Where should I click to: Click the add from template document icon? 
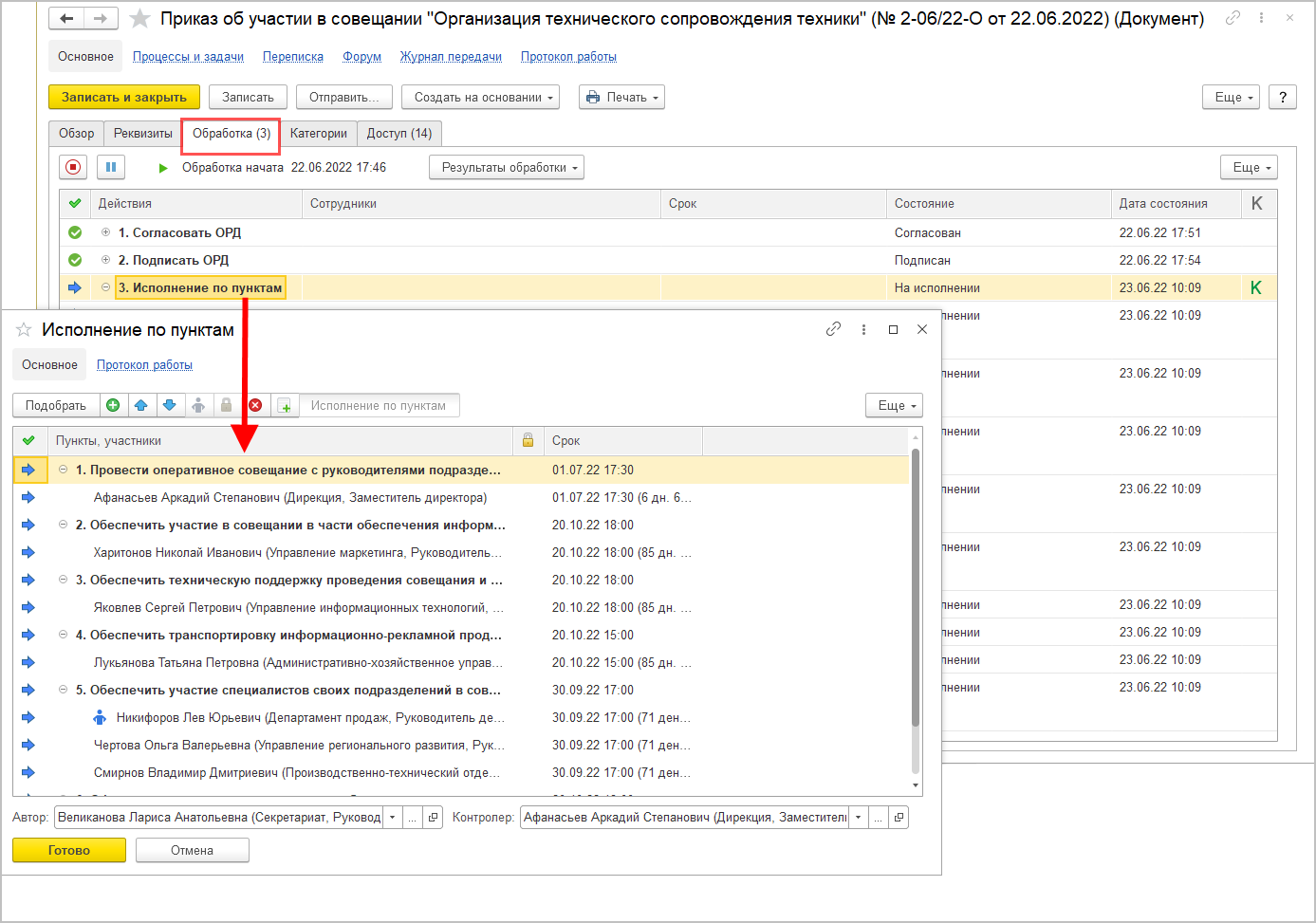point(285,406)
